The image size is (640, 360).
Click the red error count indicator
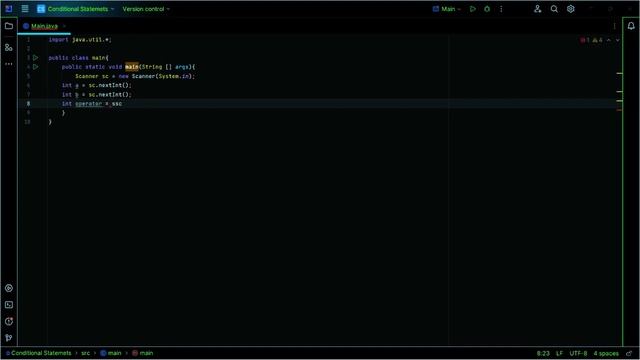(x=585, y=40)
